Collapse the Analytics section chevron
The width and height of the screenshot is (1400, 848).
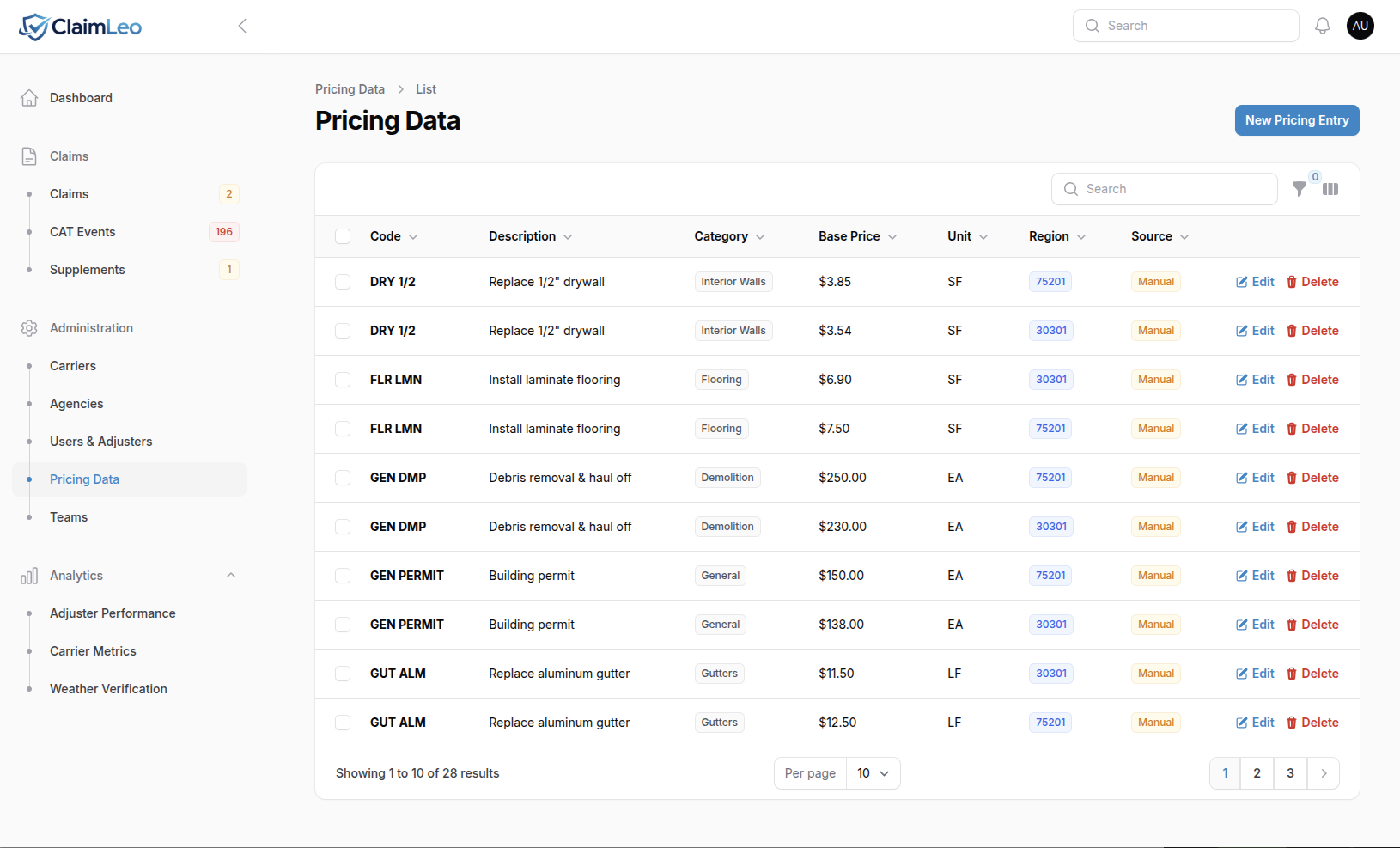[x=230, y=576]
